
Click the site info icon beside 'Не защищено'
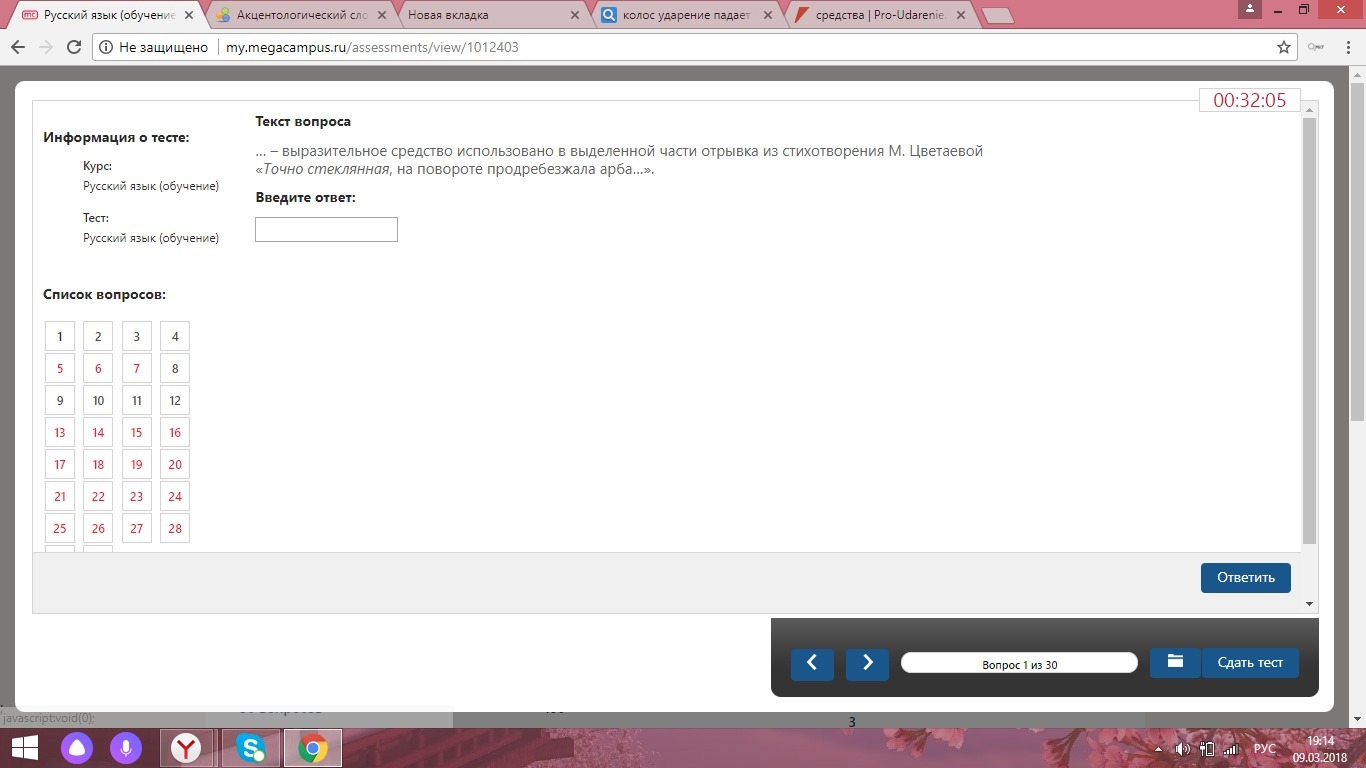[106, 47]
